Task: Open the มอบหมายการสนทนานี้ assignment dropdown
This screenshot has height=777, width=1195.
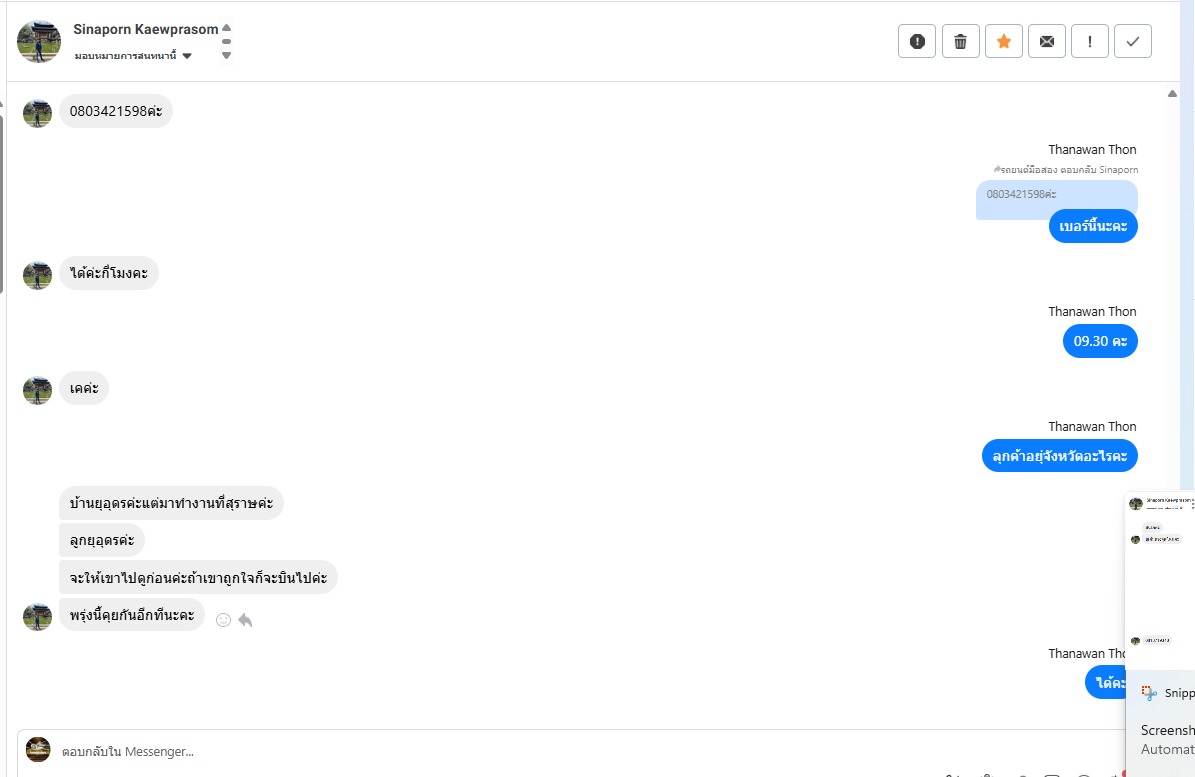Action: coord(133,56)
